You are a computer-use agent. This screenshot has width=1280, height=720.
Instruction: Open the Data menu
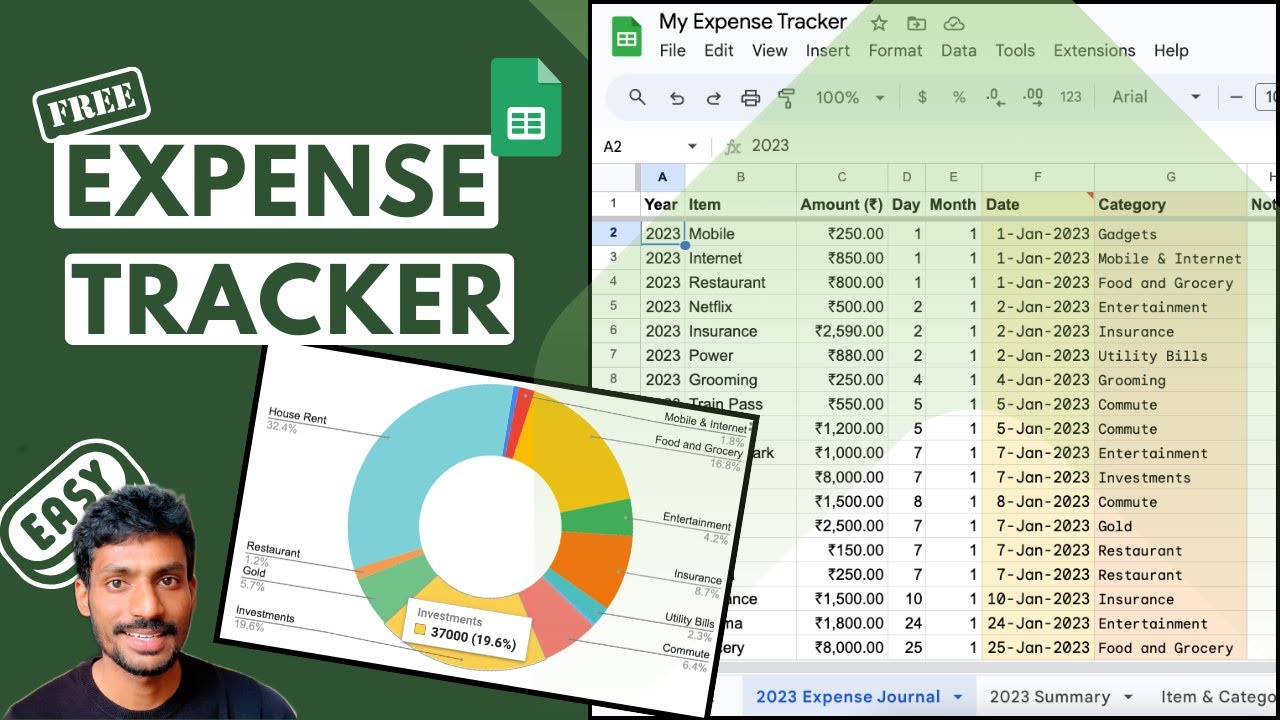pyautogui.click(x=958, y=50)
